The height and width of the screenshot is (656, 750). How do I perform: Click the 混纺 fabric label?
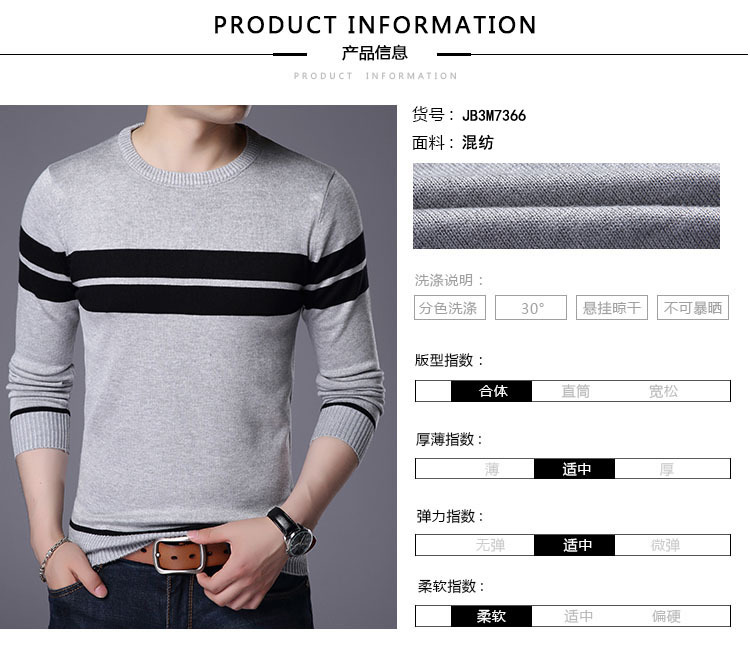[x=477, y=143]
